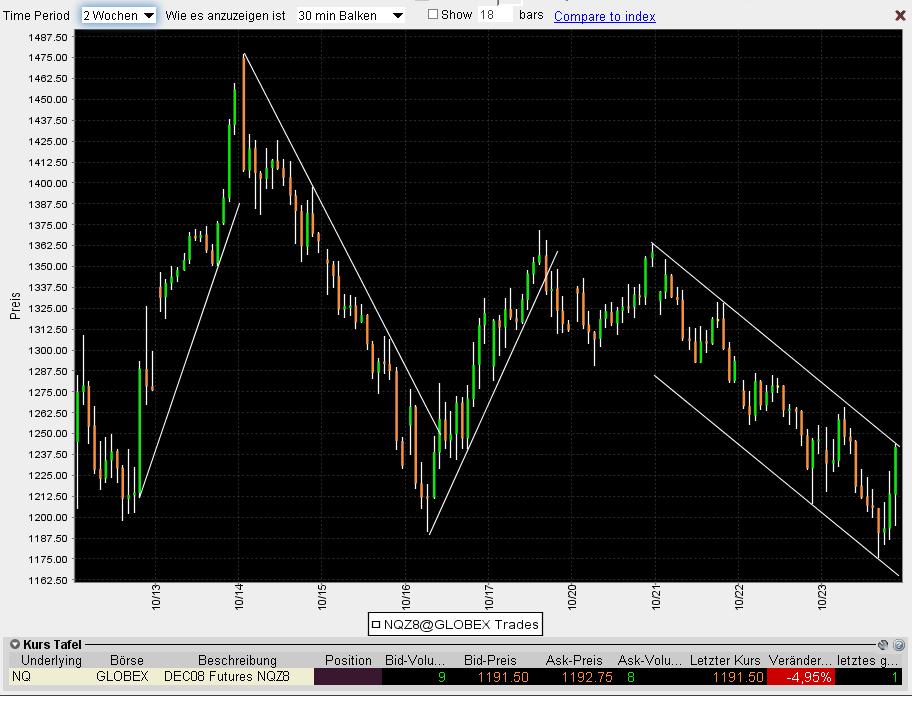Select the Veränder... column header
This screenshot has width=912, height=703.
[x=800, y=661]
